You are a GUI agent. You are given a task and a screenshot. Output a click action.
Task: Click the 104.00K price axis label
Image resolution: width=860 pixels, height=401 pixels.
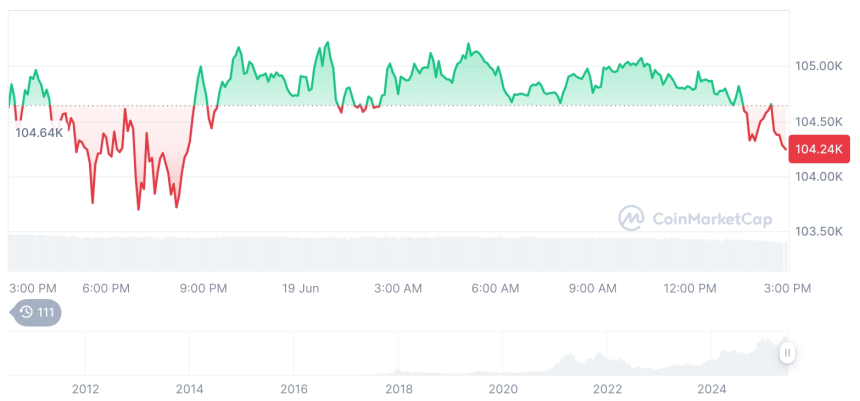(819, 177)
